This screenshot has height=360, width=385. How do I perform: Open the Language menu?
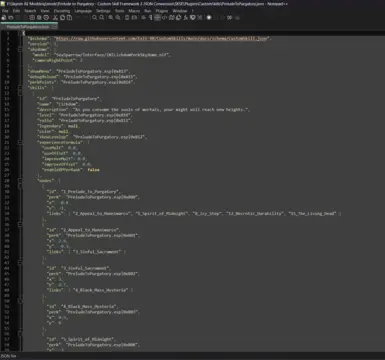pyautogui.click(x=83, y=11)
